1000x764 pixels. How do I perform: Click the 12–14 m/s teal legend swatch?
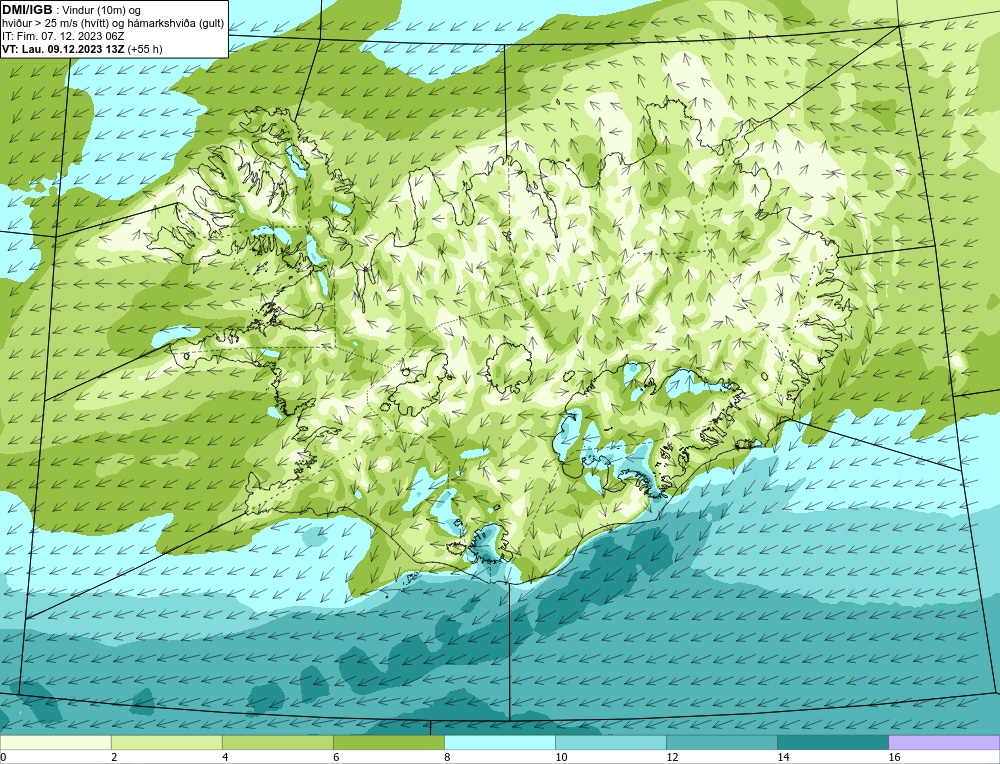(721, 742)
